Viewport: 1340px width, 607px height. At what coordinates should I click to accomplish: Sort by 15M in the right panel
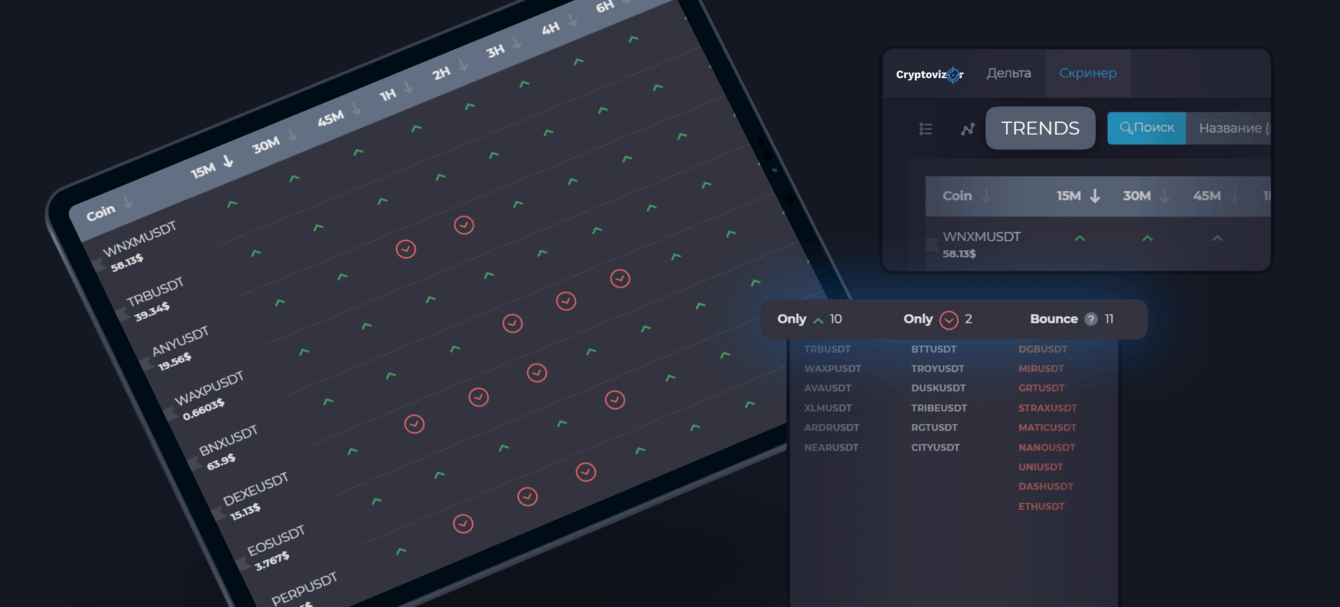[x=1079, y=196]
